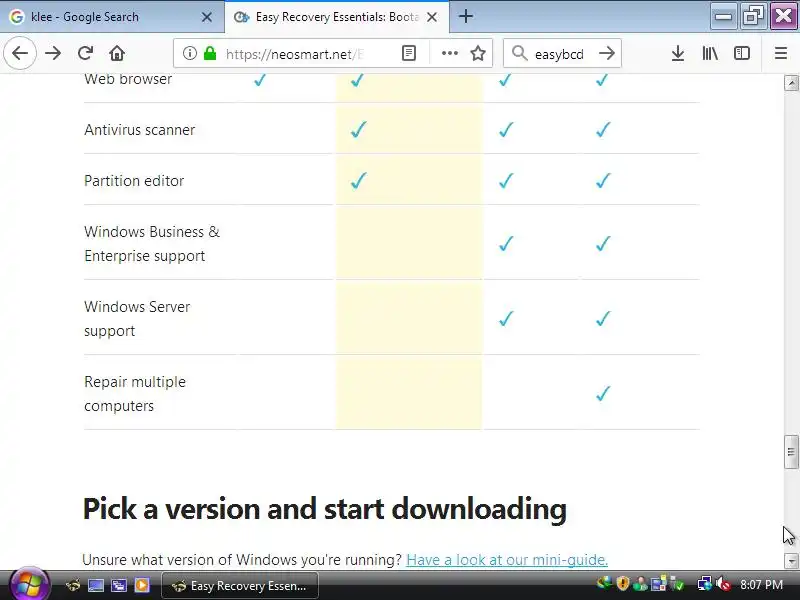Click the easybcd search field
The image size is (800, 600).
pos(559,54)
